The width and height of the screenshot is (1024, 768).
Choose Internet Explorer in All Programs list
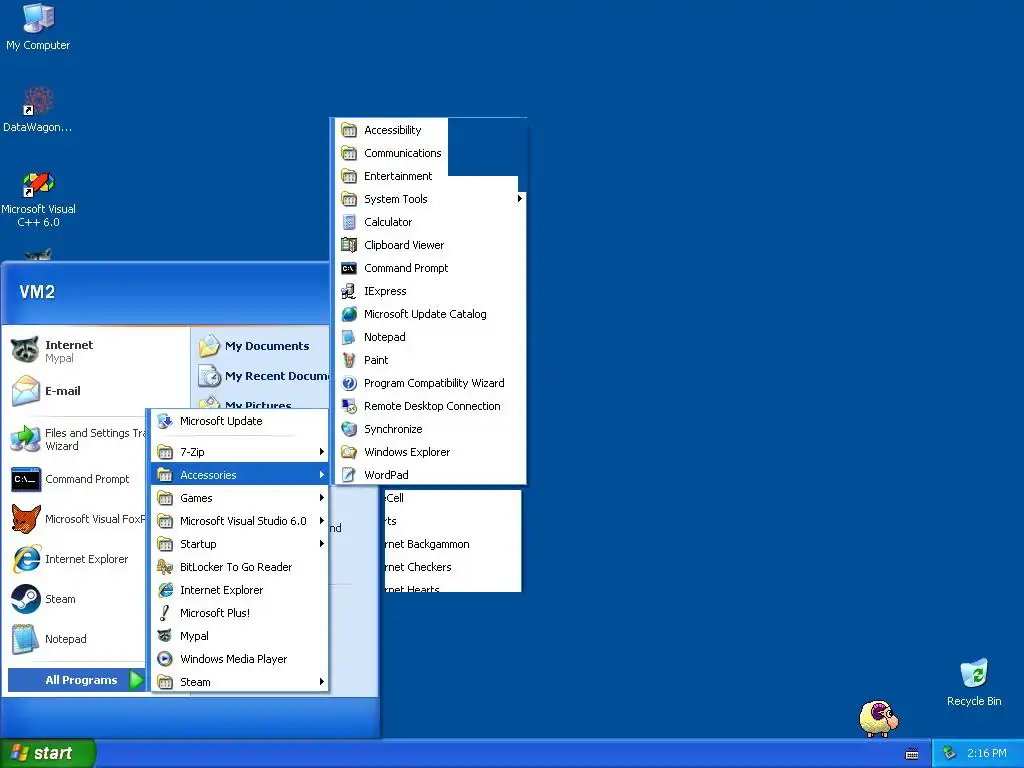[x=239, y=590]
